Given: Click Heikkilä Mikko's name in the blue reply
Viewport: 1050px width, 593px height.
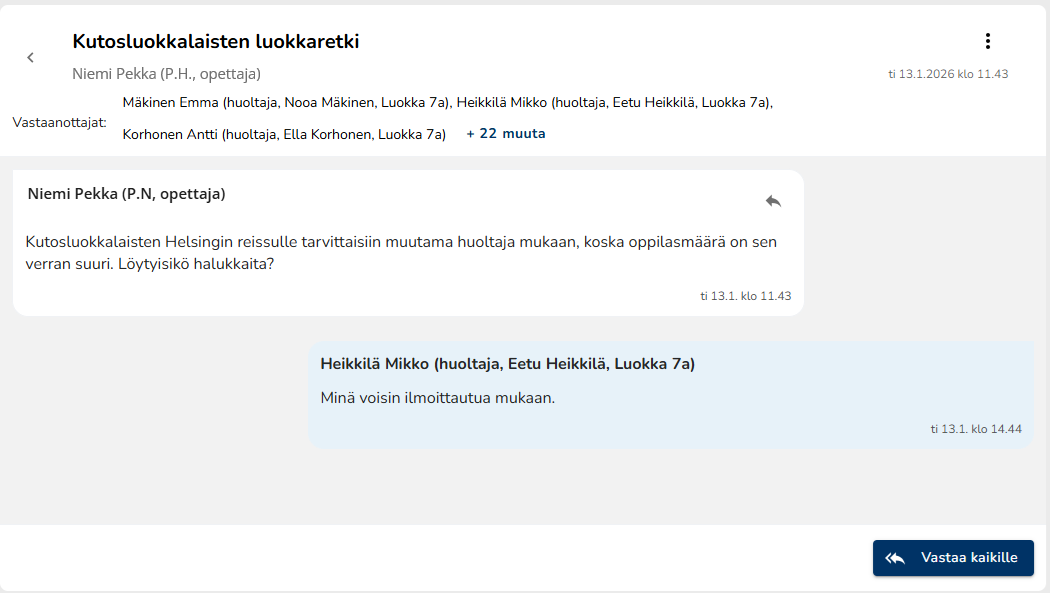Looking at the screenshot, I should click(507, 364).
